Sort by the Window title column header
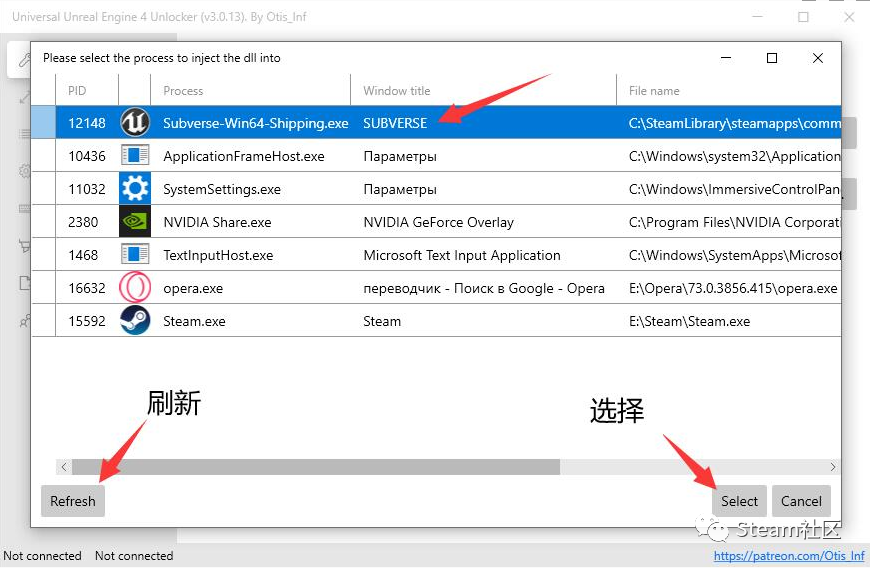 pyautogui.click(x=397, y=90)
